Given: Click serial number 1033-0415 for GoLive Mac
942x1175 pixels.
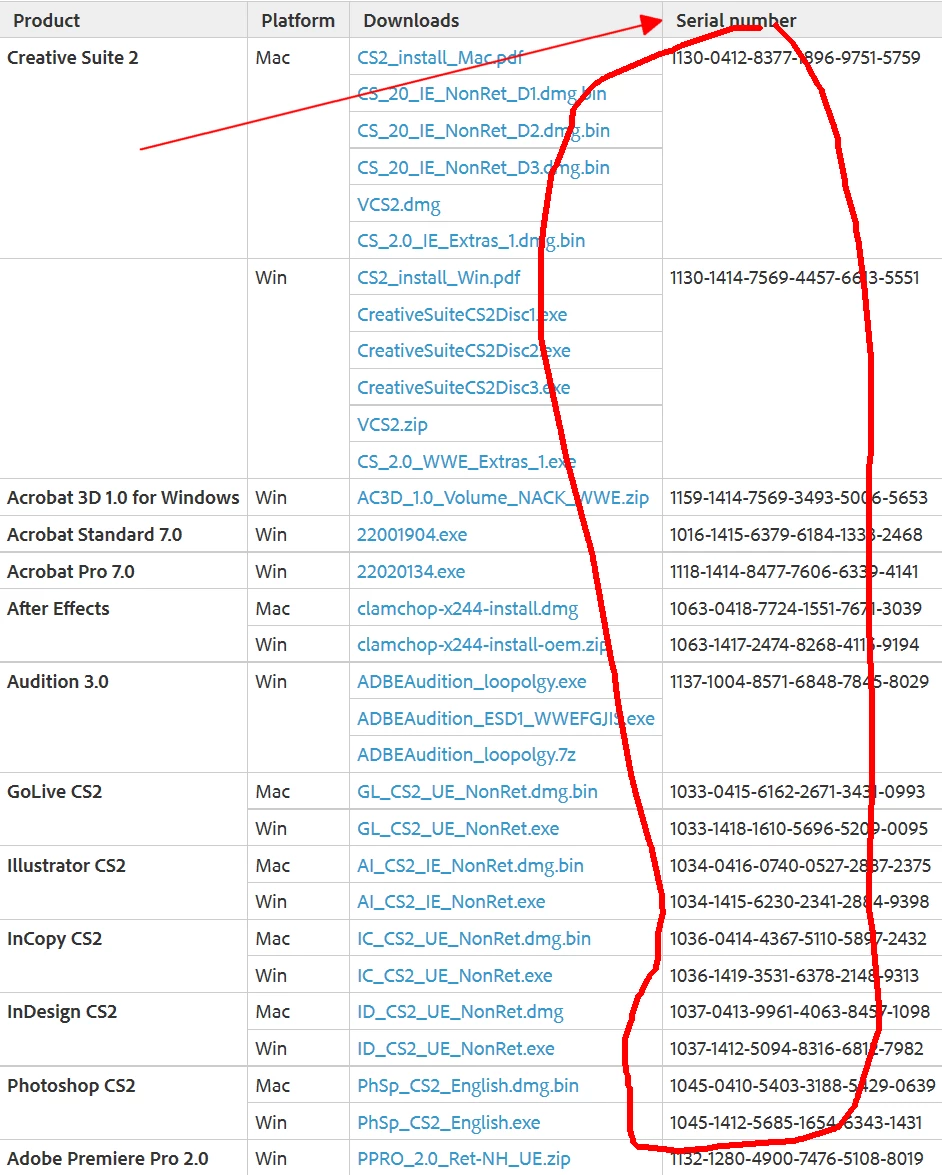Looking at the screenshot, I should tap(797, 792).
